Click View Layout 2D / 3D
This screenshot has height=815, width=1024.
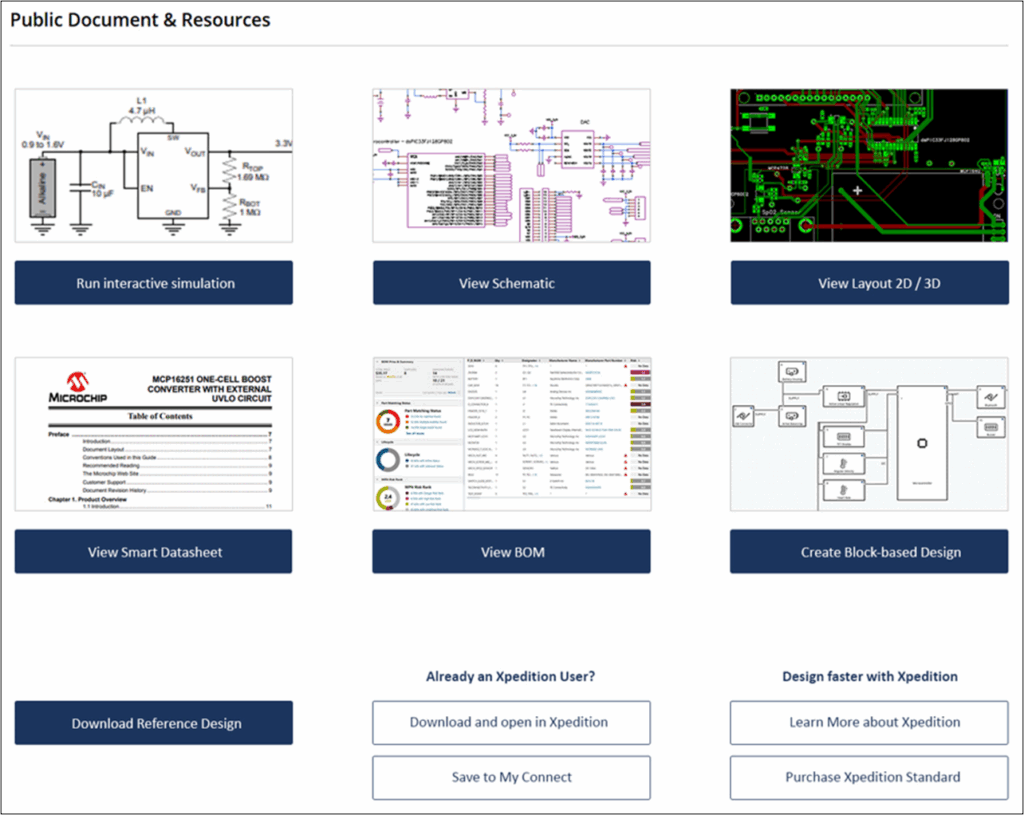pos(868,283)
